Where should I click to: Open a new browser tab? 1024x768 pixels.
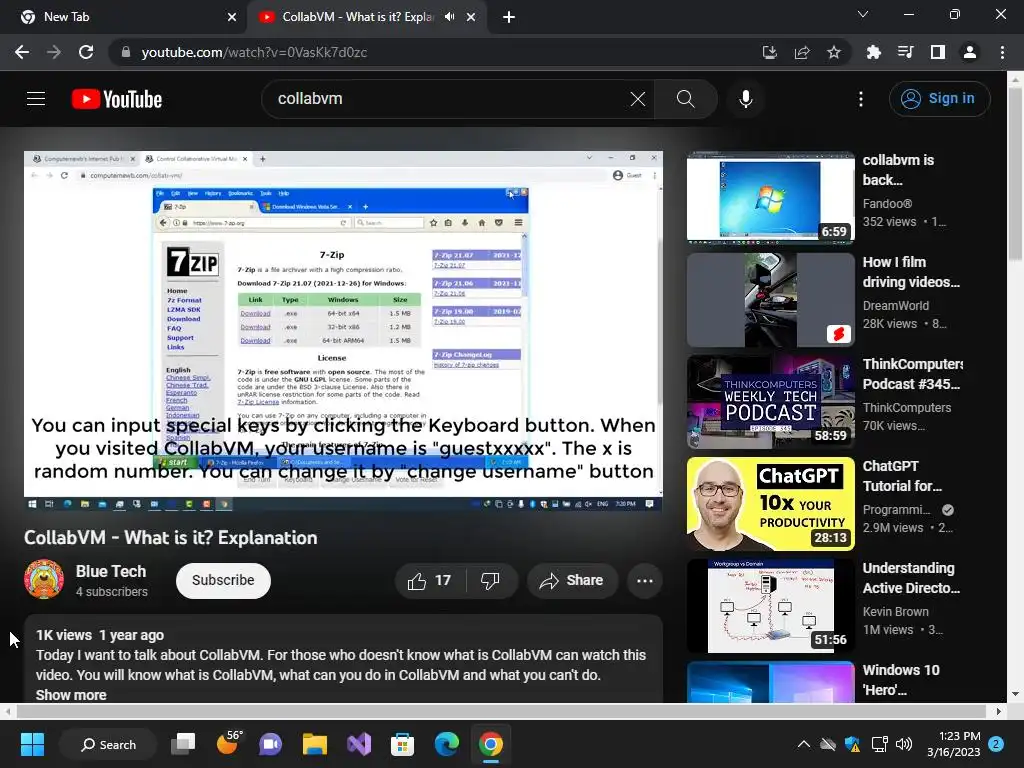pos(509,17)
